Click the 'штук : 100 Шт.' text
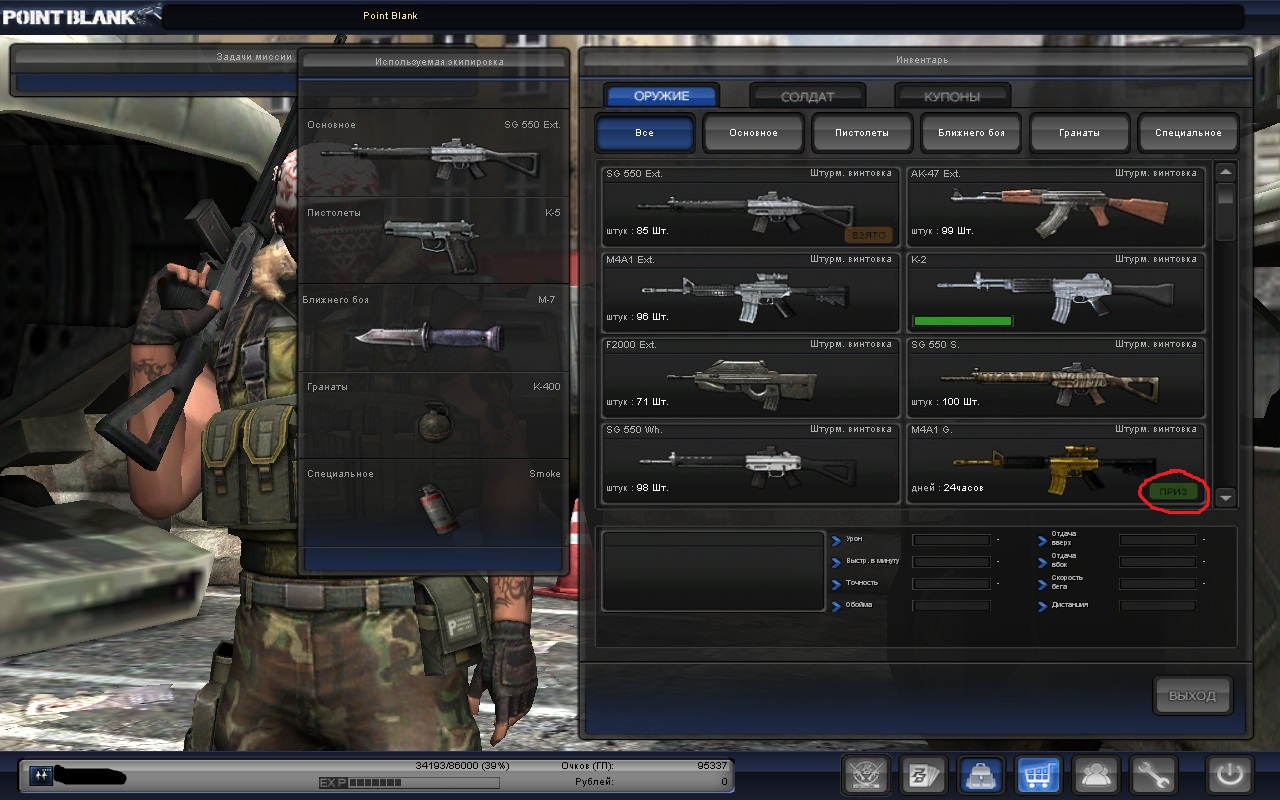Image resolution: width=1280 pixels, height=800 pixels. pyautogui.click(x=945, y=402)
